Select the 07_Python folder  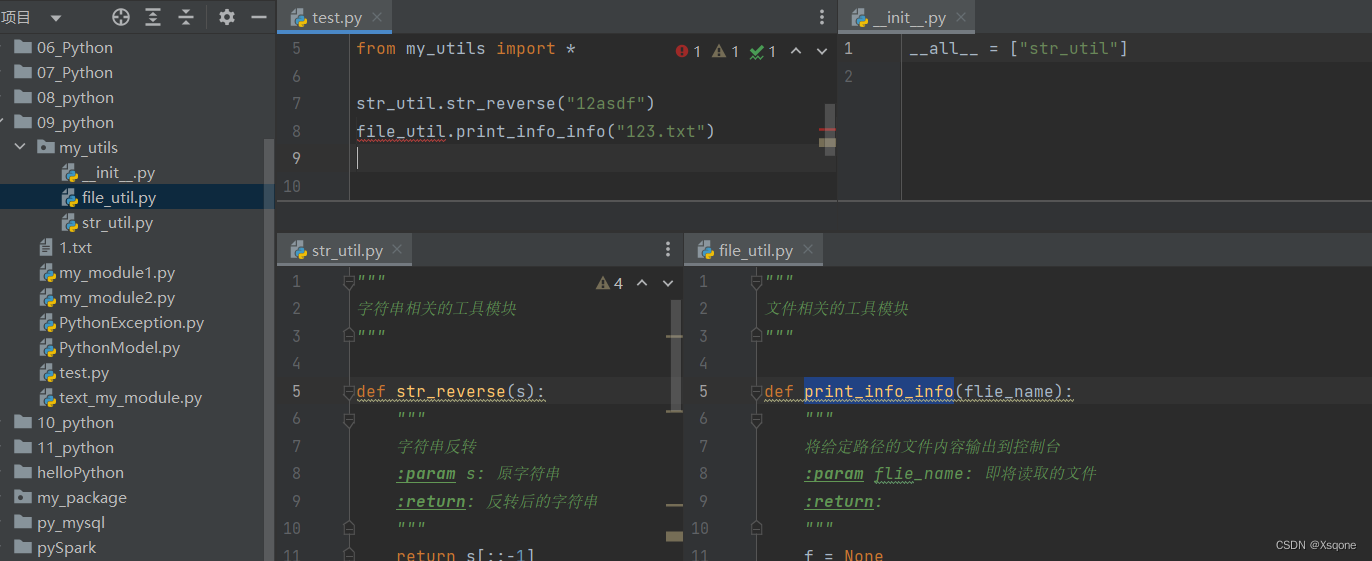tap(74, 72)
